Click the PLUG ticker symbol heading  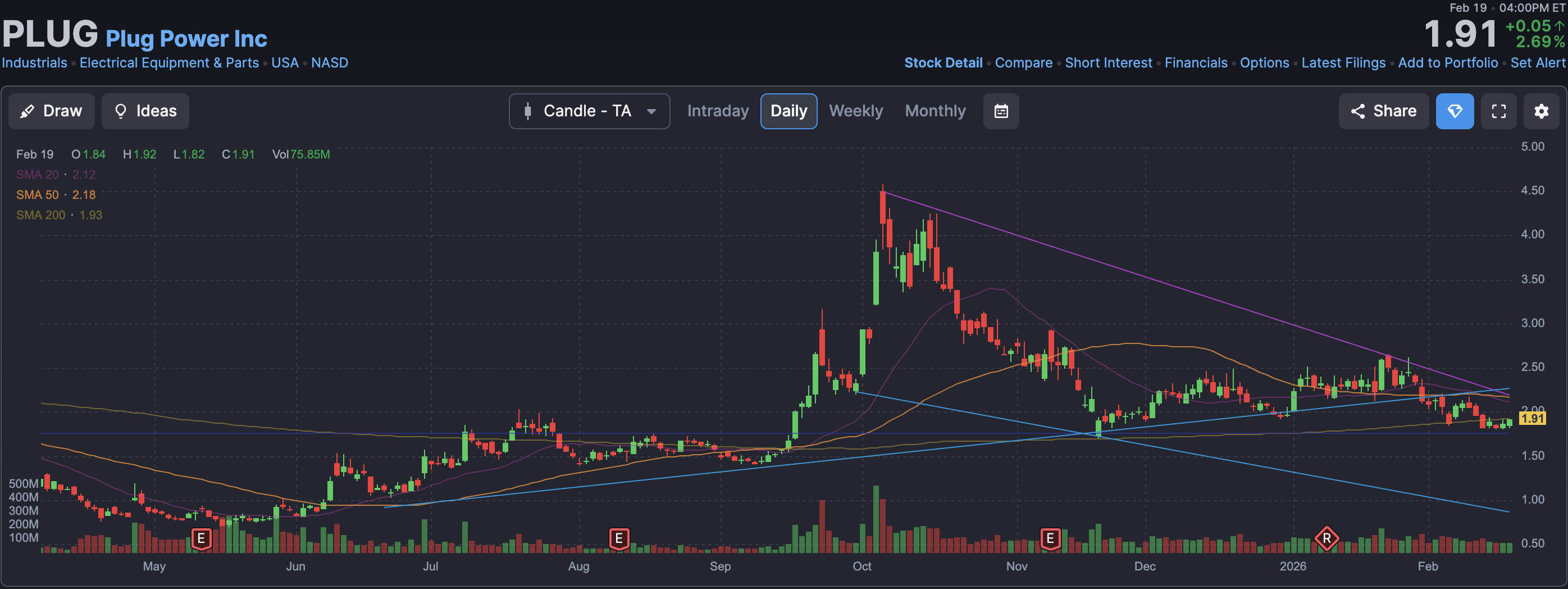(50, 34)
